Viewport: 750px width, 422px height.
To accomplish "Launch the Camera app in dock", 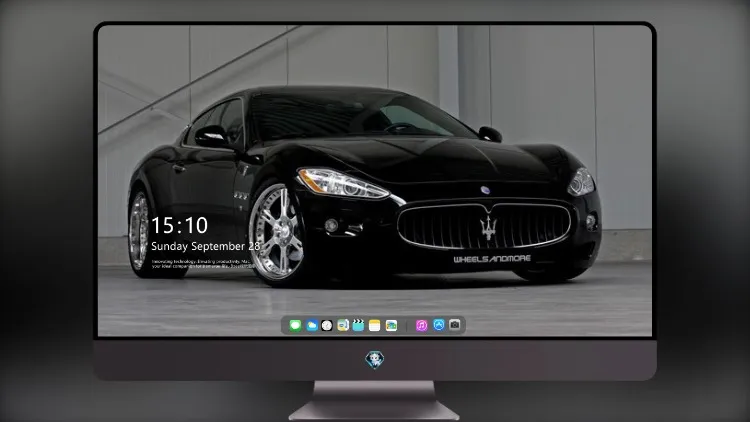I will 455,325.
